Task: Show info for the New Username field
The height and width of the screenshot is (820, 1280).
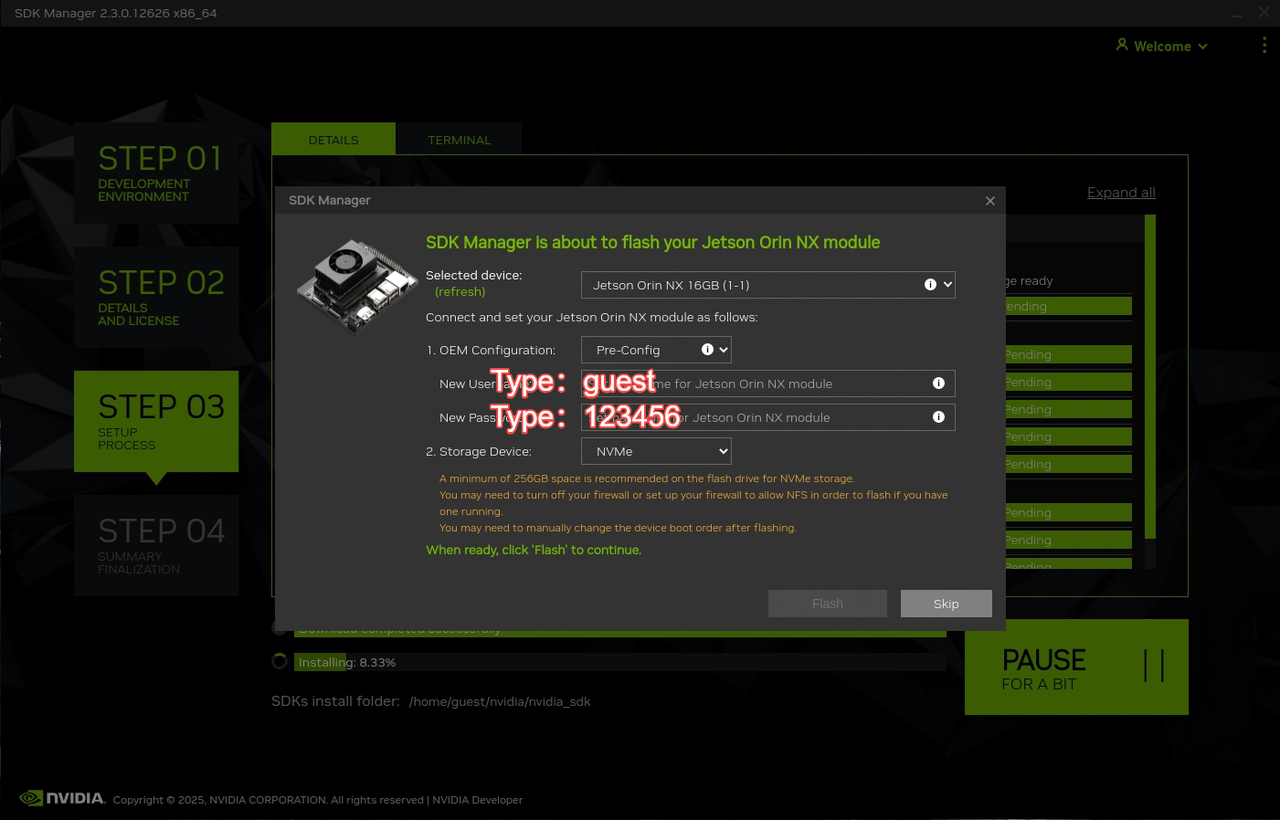Action: pyautogui.click(x=938, y=383)
